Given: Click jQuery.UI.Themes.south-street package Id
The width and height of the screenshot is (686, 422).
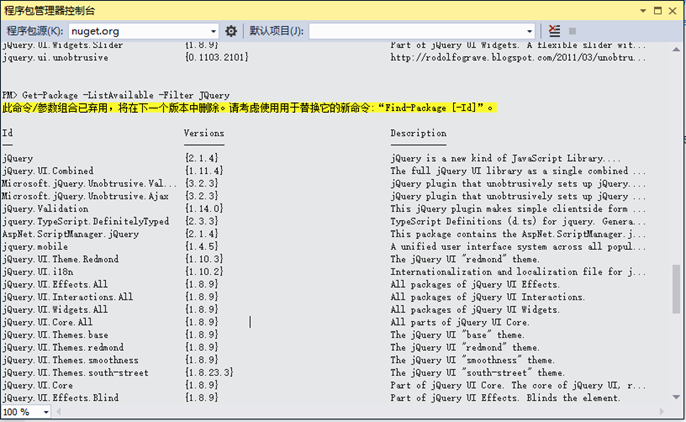Looking at the screenshot, I should [75, 373].
